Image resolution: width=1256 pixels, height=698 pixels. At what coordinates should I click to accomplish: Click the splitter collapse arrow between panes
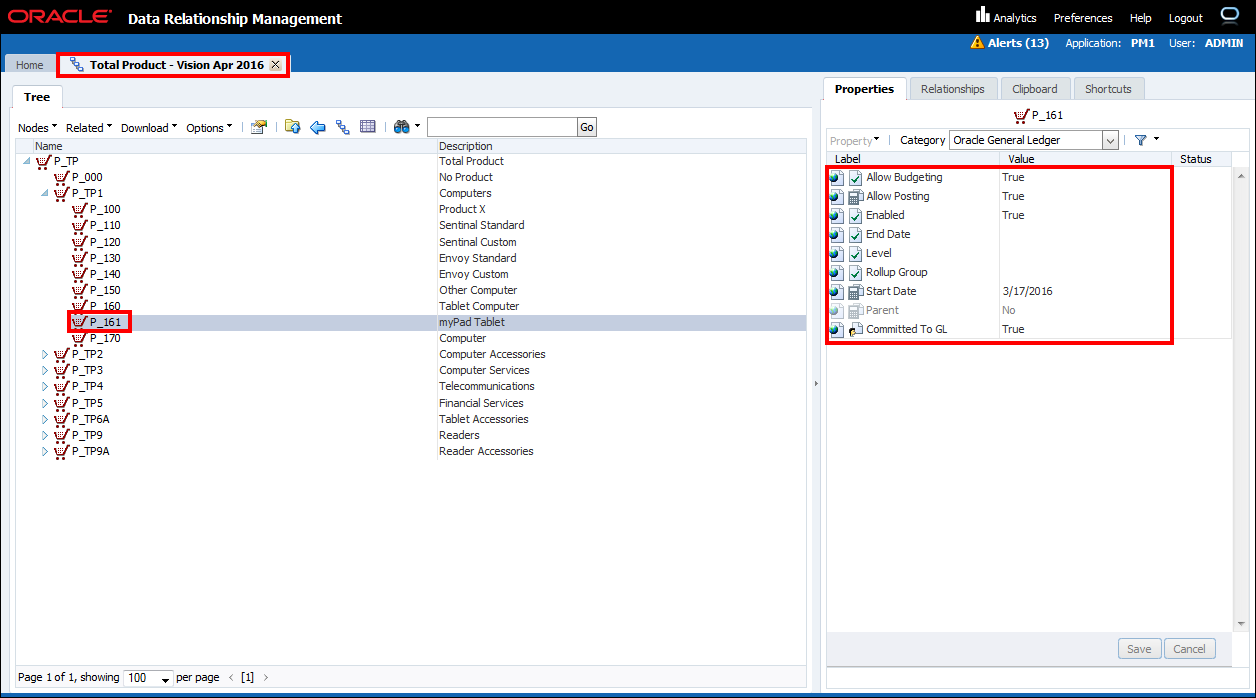[x=816, y=384]
